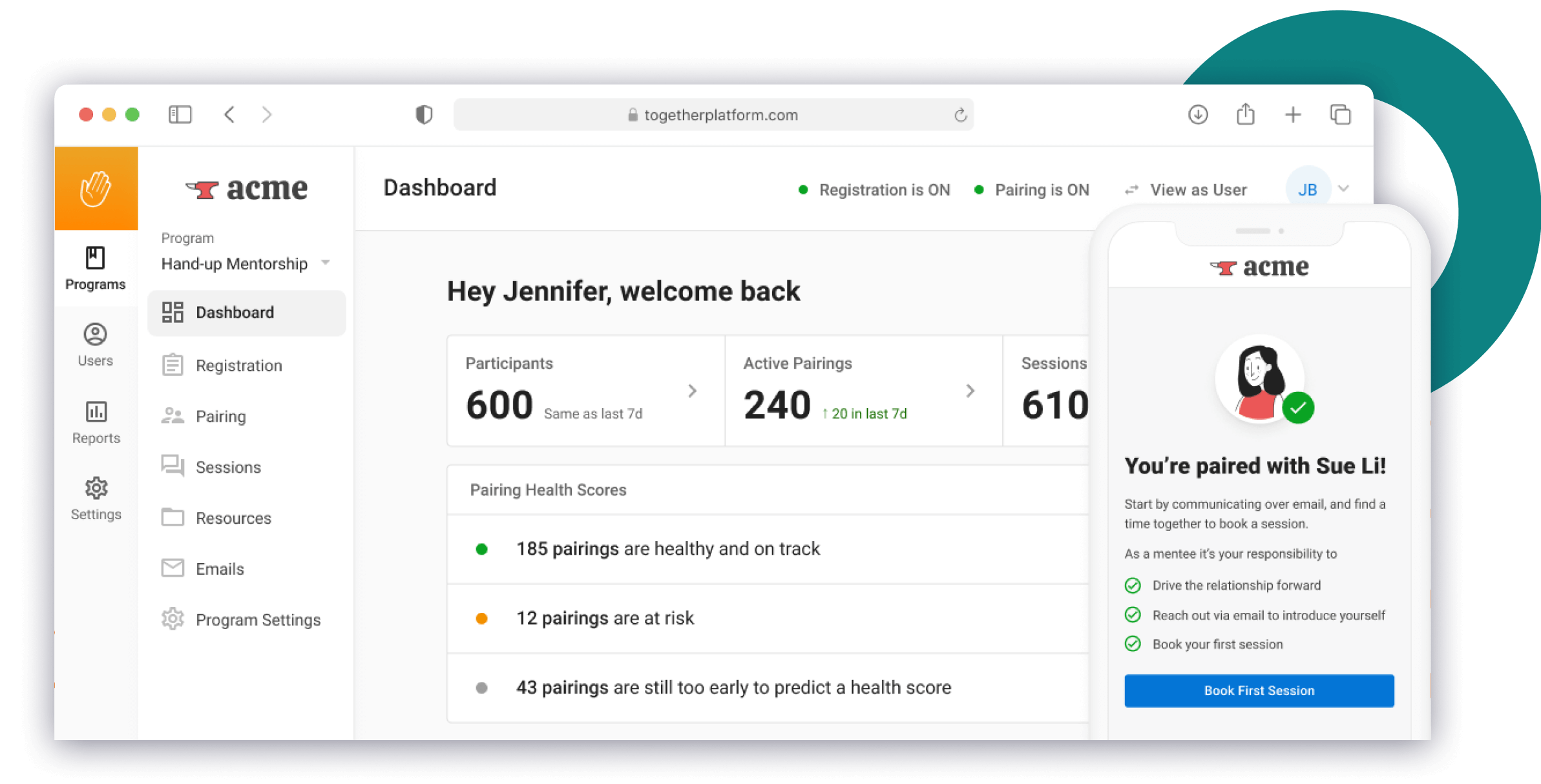
Task: Expand the Participants card chevron
Action: pyautogui.click(x=692, y=391)
